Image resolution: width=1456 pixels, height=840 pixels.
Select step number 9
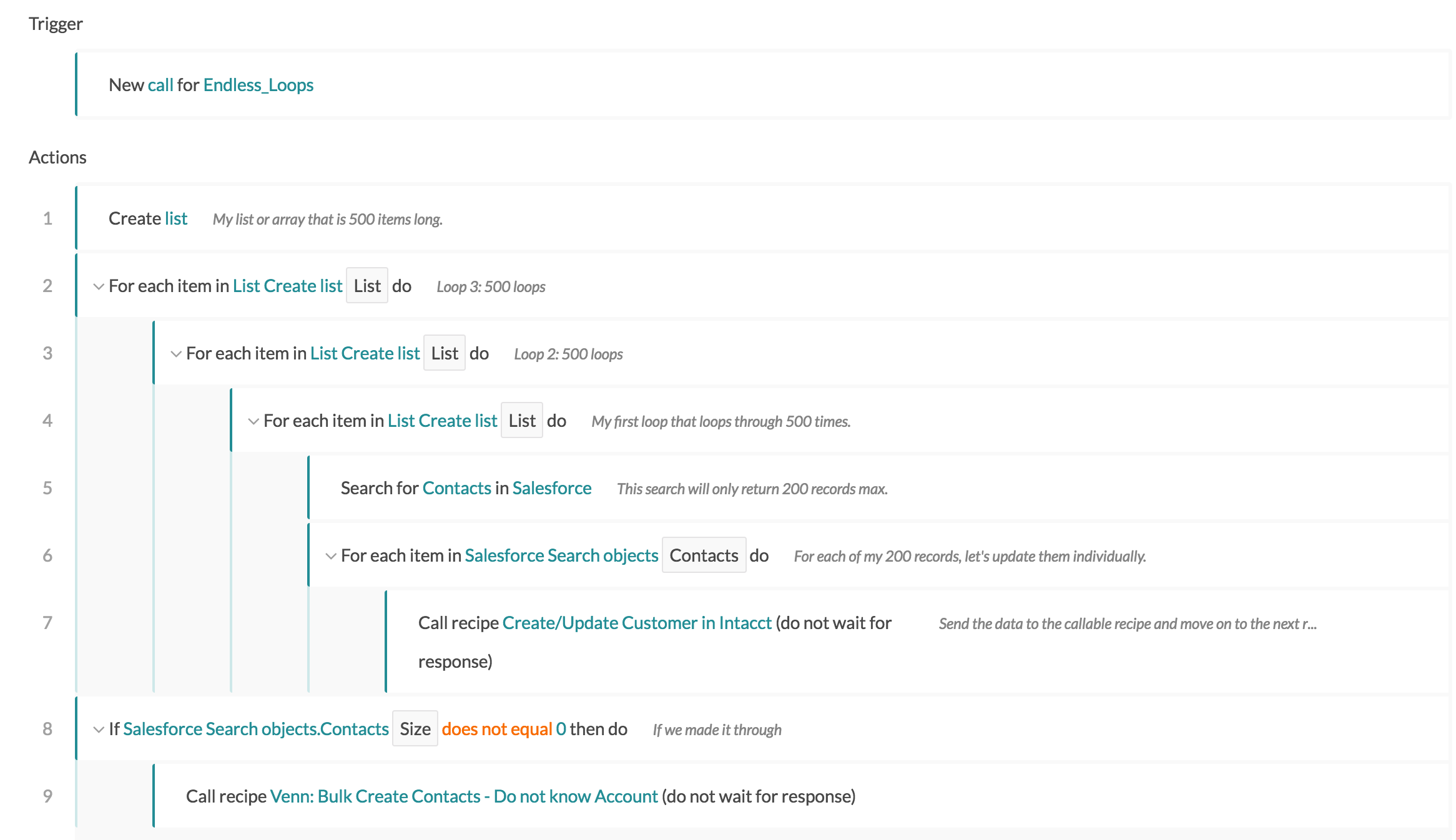point(47,796)
